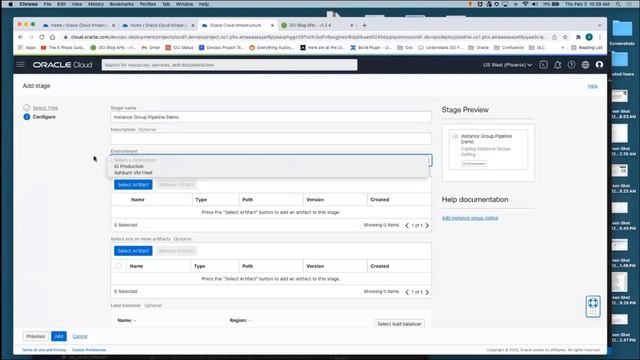
Task: Open the Chrome Bookmarks menu
Action: (x=122, y=4)
